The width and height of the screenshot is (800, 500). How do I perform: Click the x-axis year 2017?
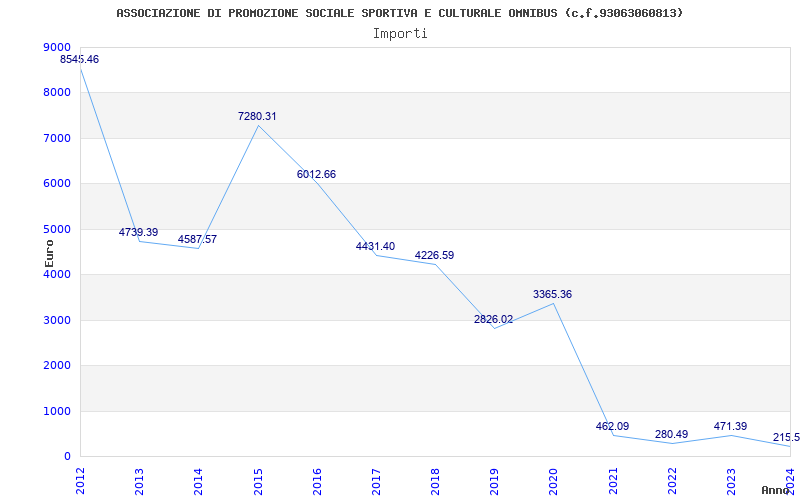point(377,481)
